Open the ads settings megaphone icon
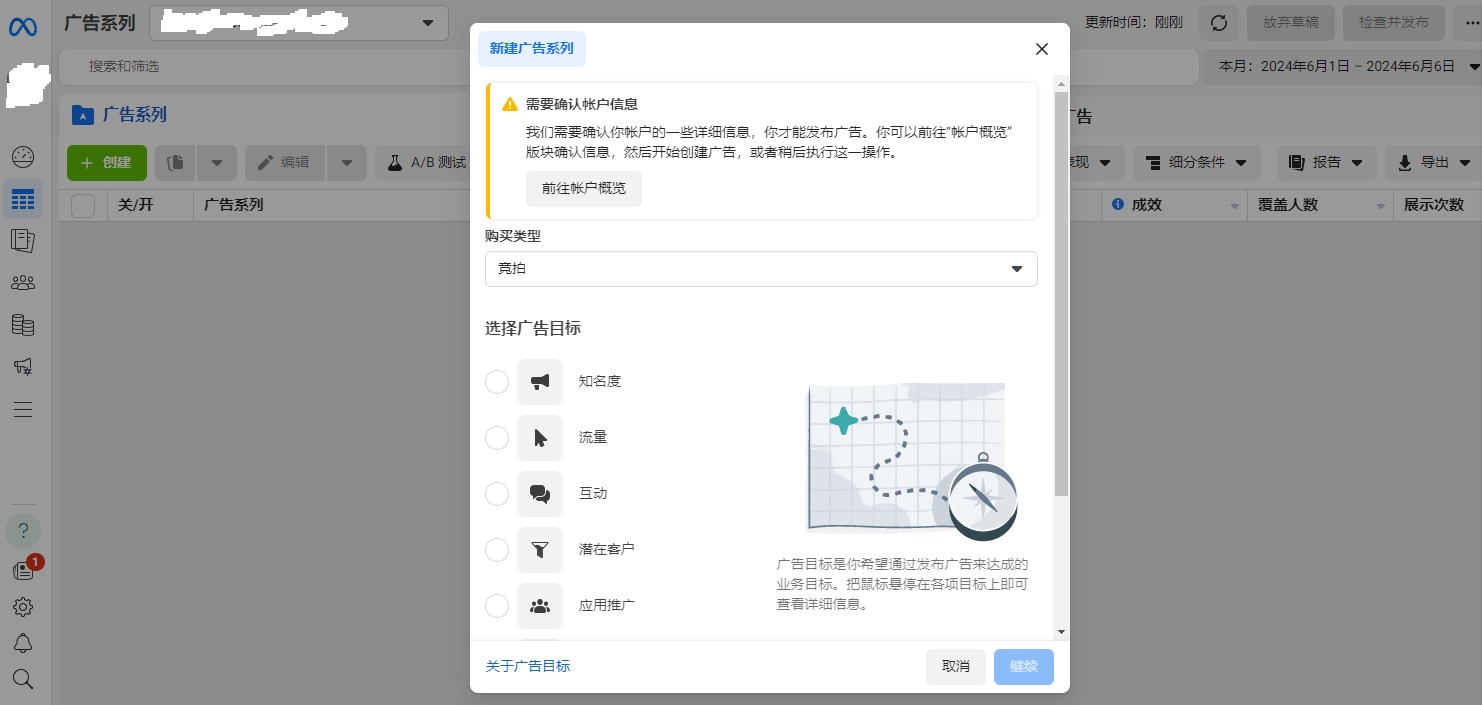This screenshot has height=705, width=1482. tap(23, 366)
